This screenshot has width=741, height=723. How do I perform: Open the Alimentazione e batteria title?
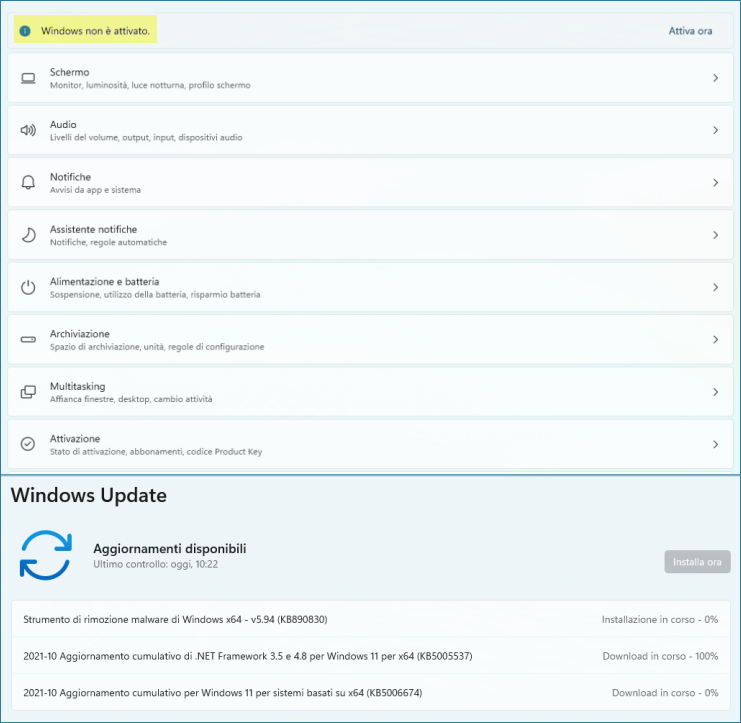104,282
